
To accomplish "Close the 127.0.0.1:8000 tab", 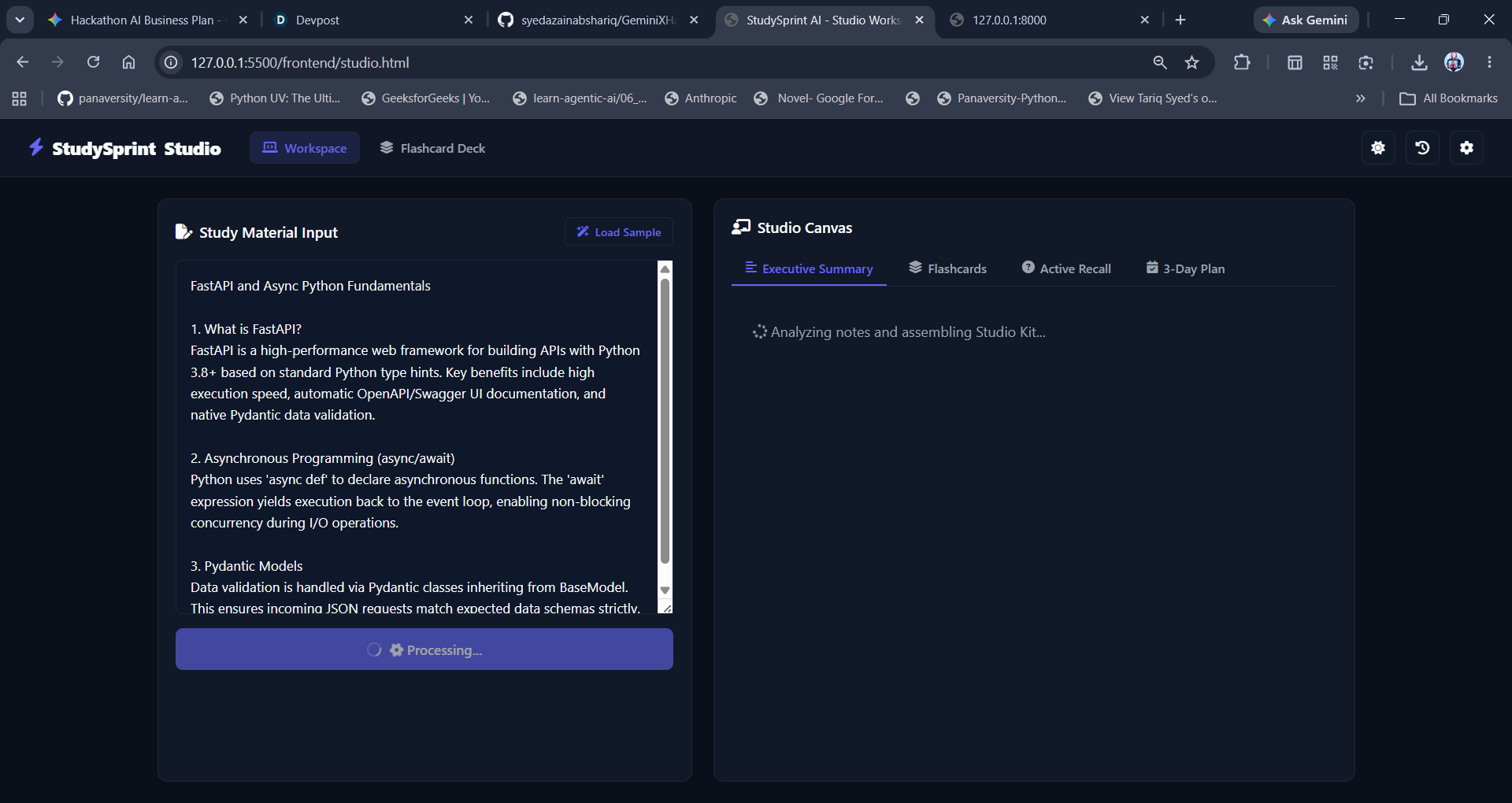I will pyautogui.click(x=1145, y=20).
